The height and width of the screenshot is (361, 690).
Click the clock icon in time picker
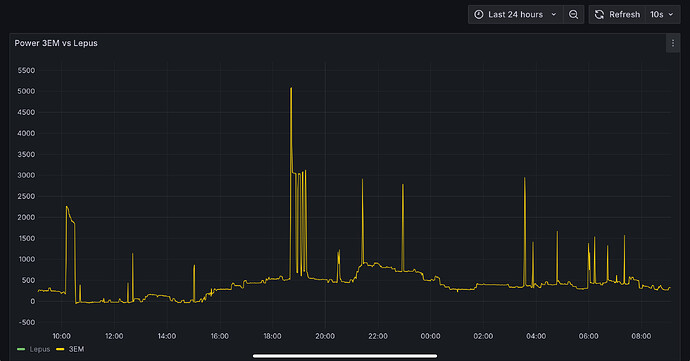point(479,15)
